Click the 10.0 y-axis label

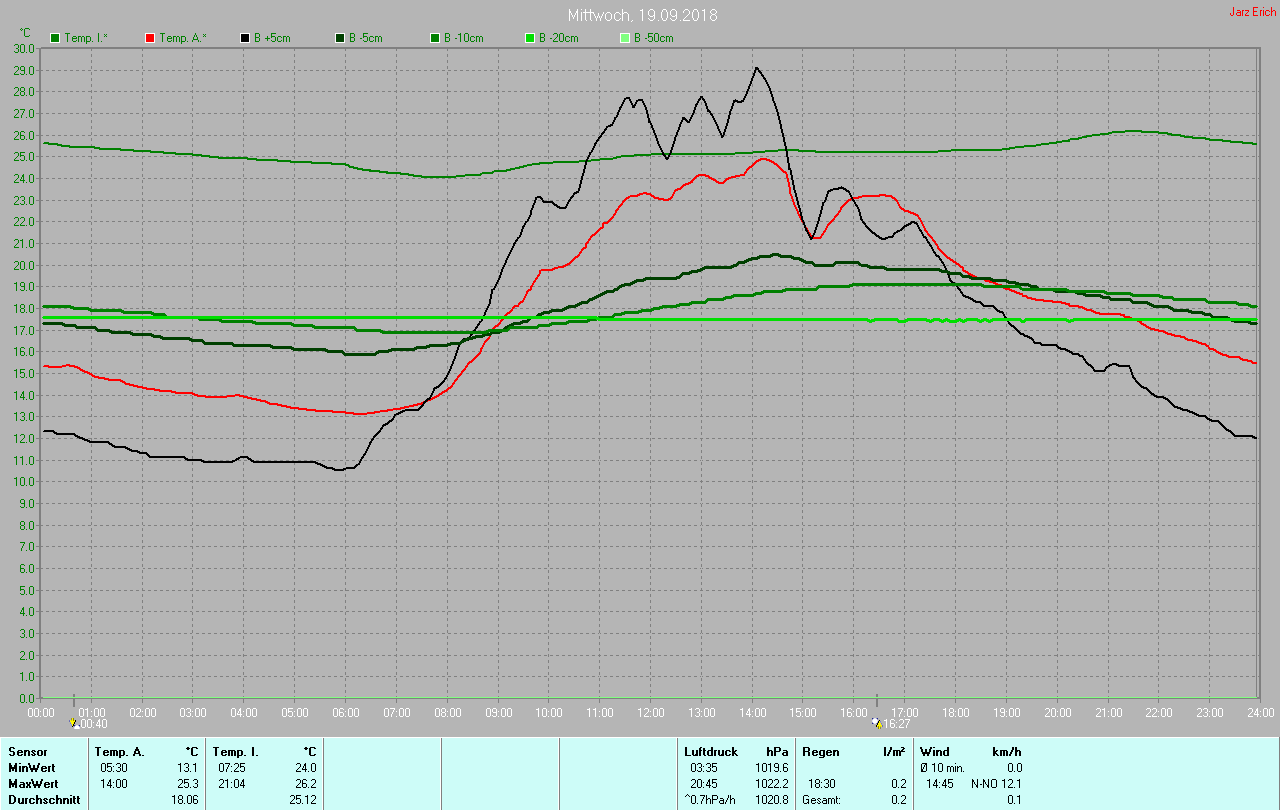tap(24, 482)
